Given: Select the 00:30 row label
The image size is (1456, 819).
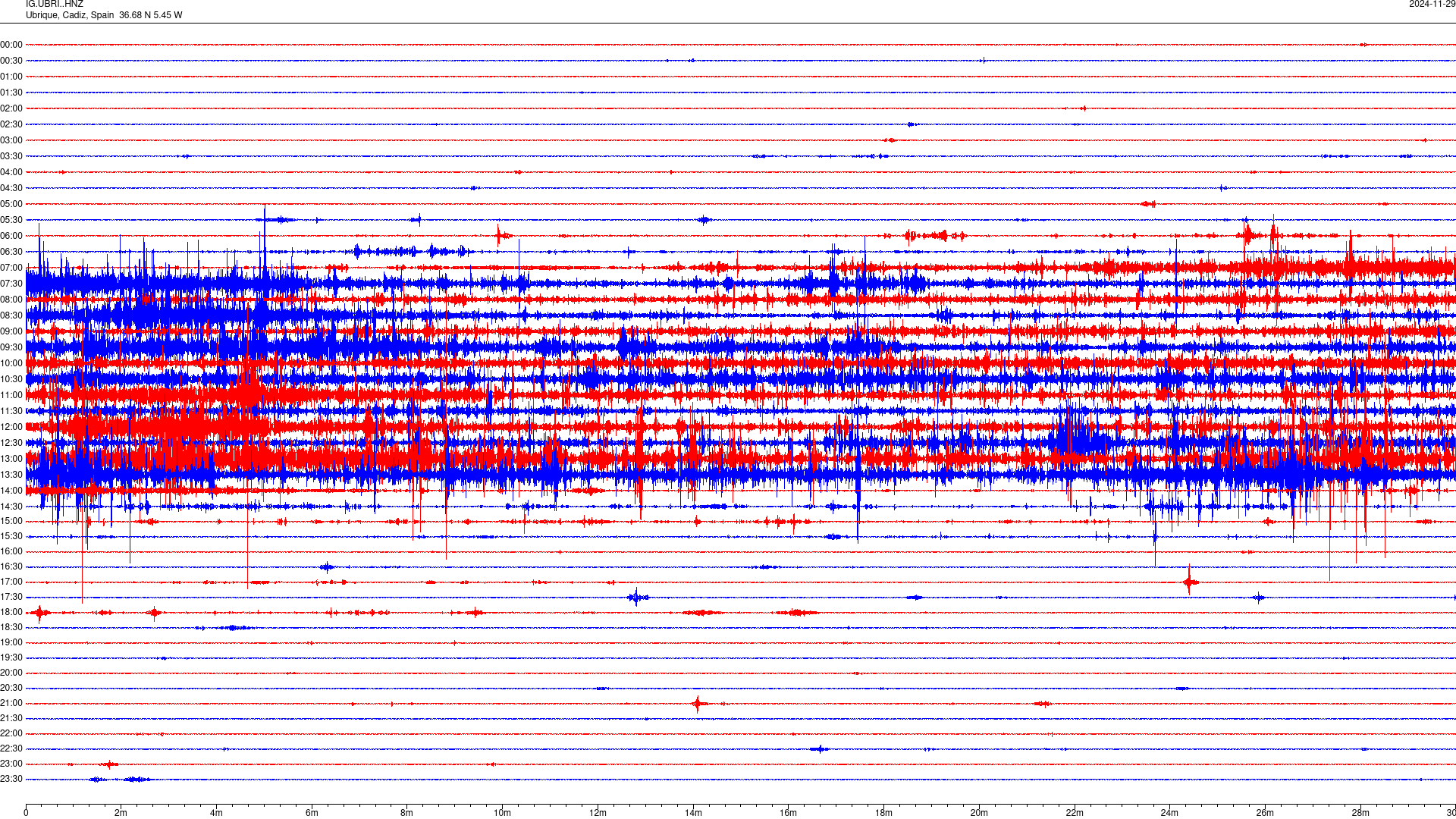Looking at the screenshot, I should coord(11,61).
